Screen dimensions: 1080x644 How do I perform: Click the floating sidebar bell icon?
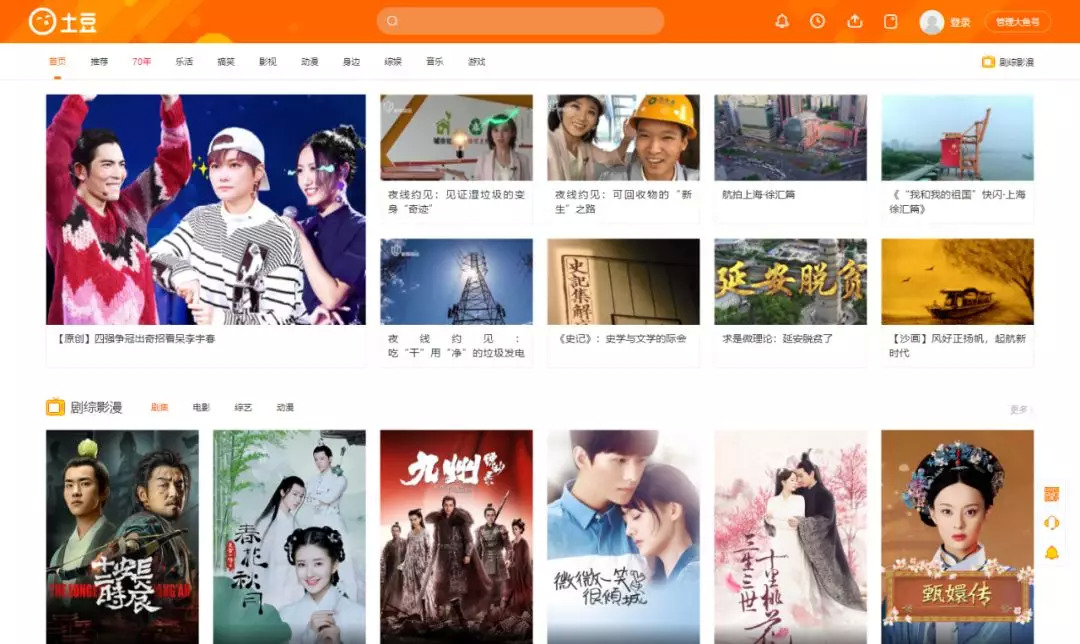point(1051,552)
